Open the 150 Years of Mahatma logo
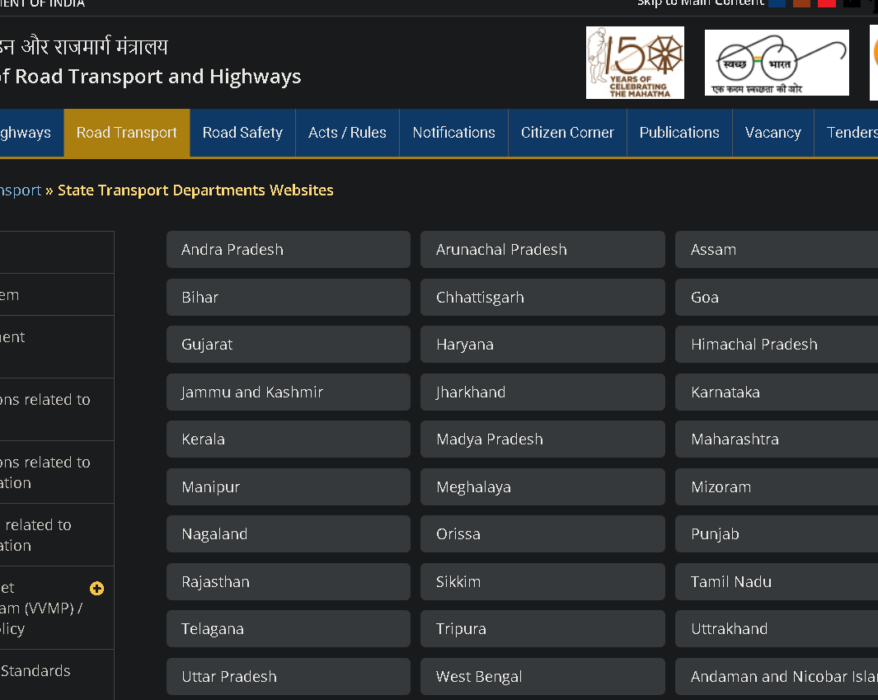The image size is (878, 700). [635, 63]
